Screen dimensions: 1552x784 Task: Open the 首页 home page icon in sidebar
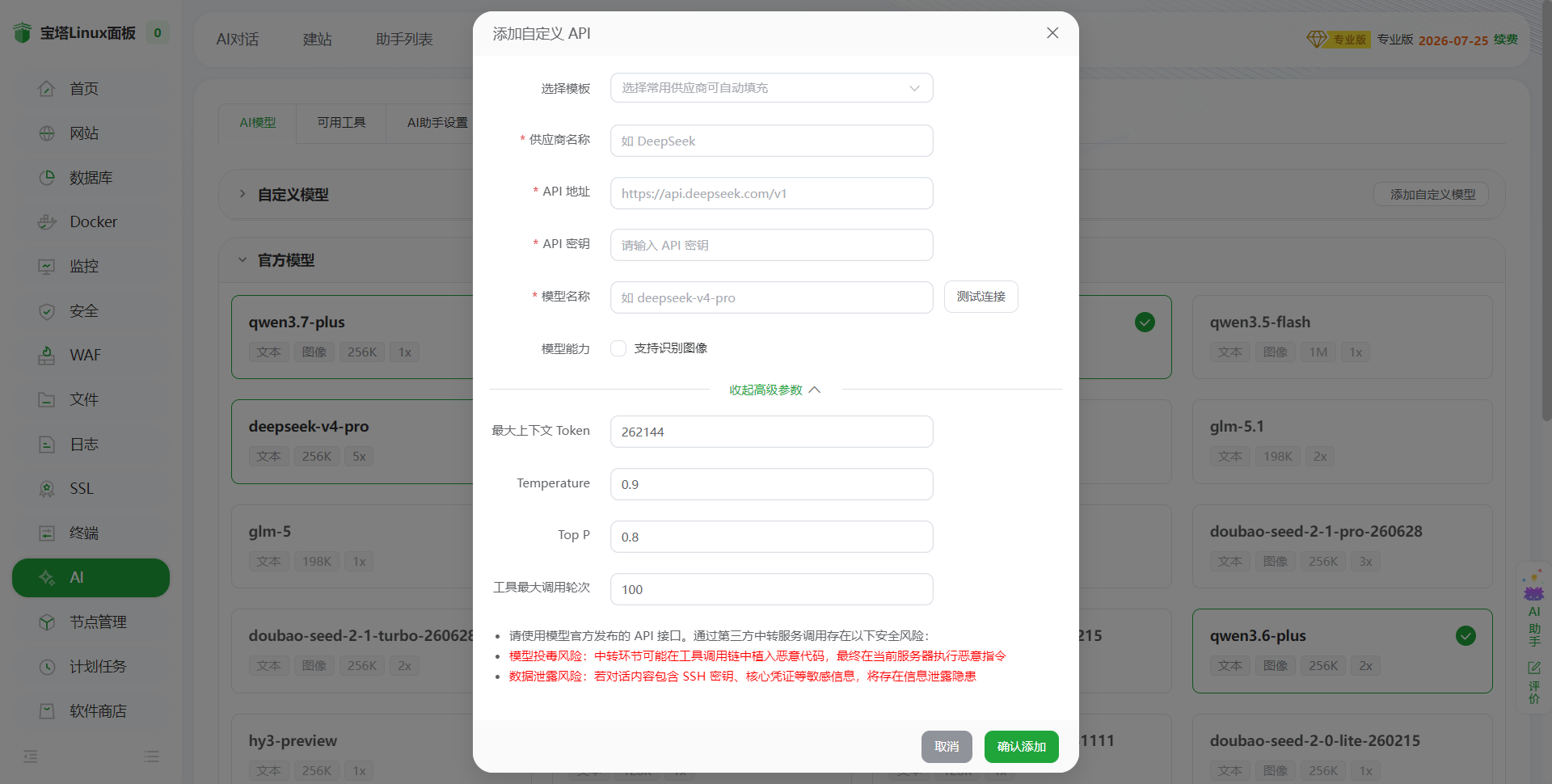coord(47,89)
